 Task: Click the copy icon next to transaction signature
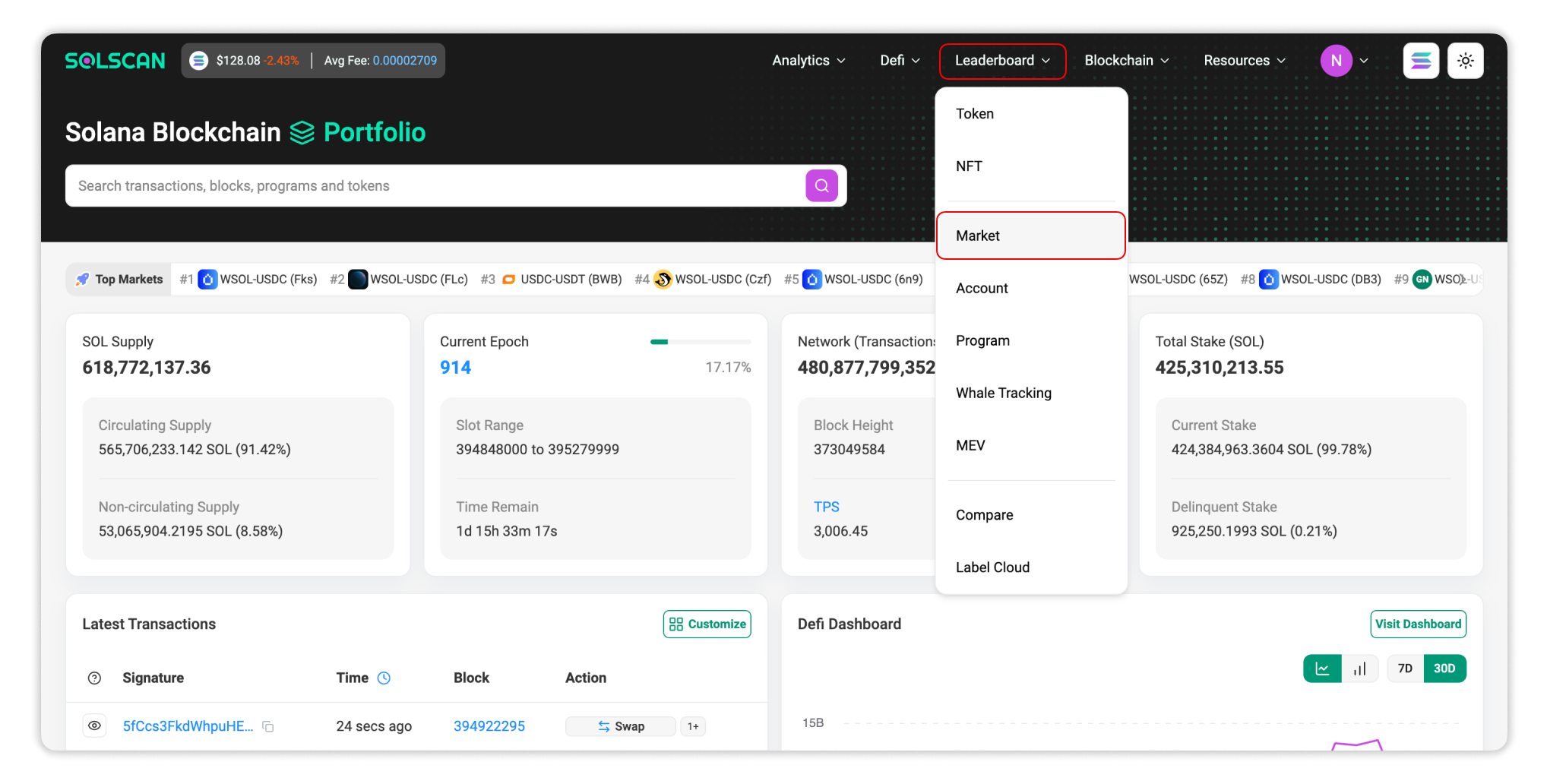[267, 726]
